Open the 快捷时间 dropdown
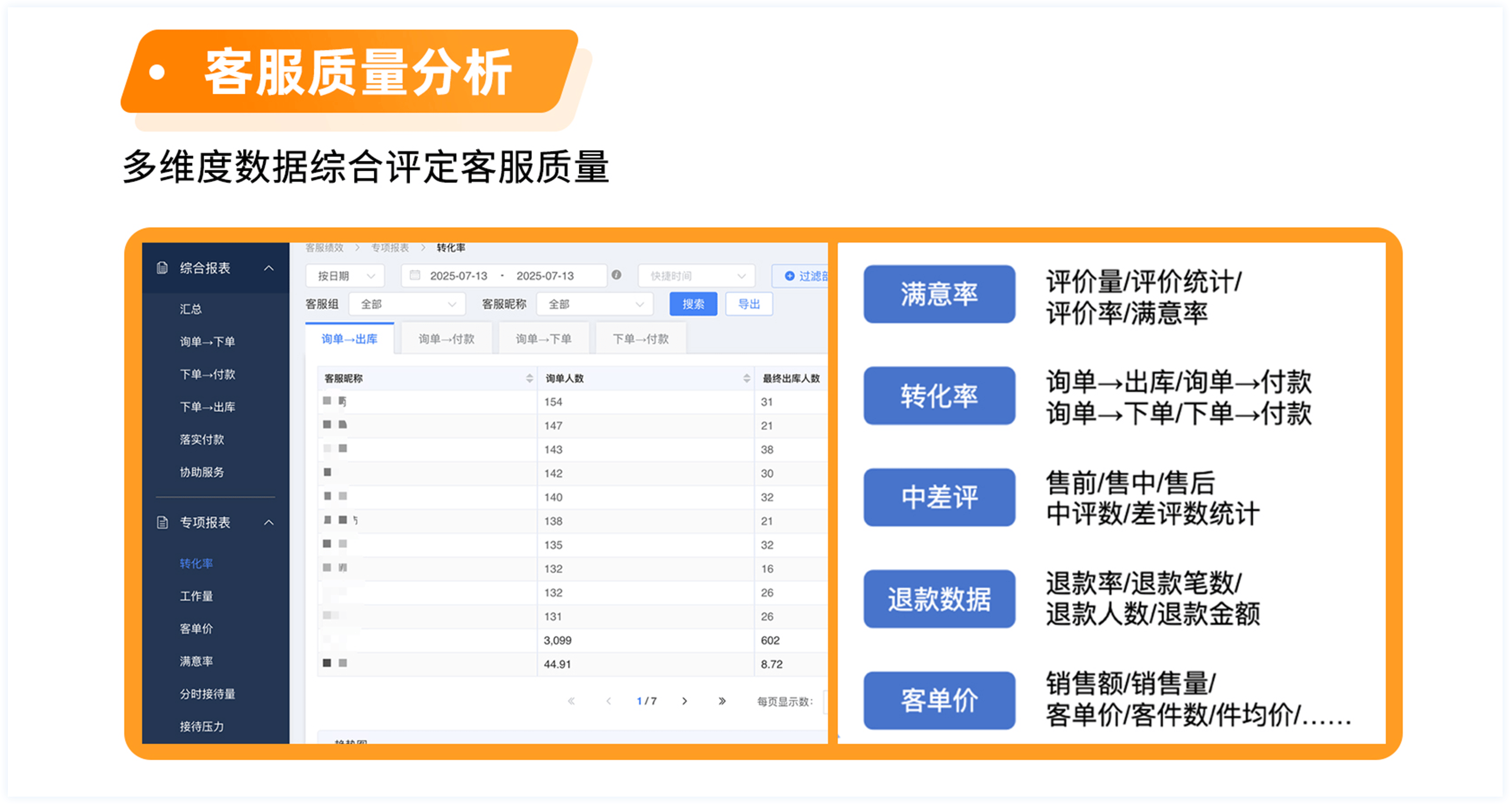The image size is (1512, 806). coord(696,276)
